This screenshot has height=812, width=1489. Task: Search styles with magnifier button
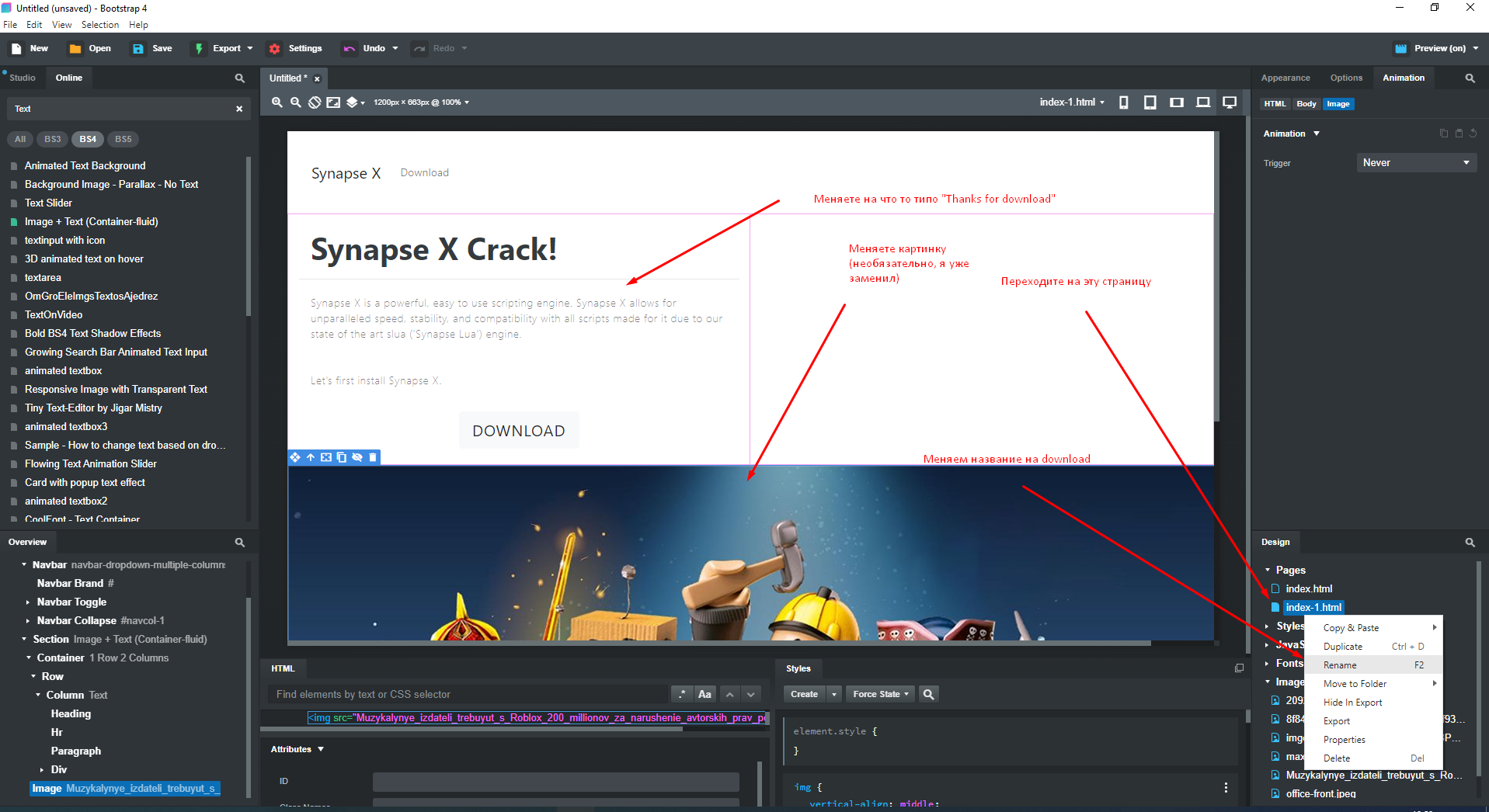tap(928, 694)
